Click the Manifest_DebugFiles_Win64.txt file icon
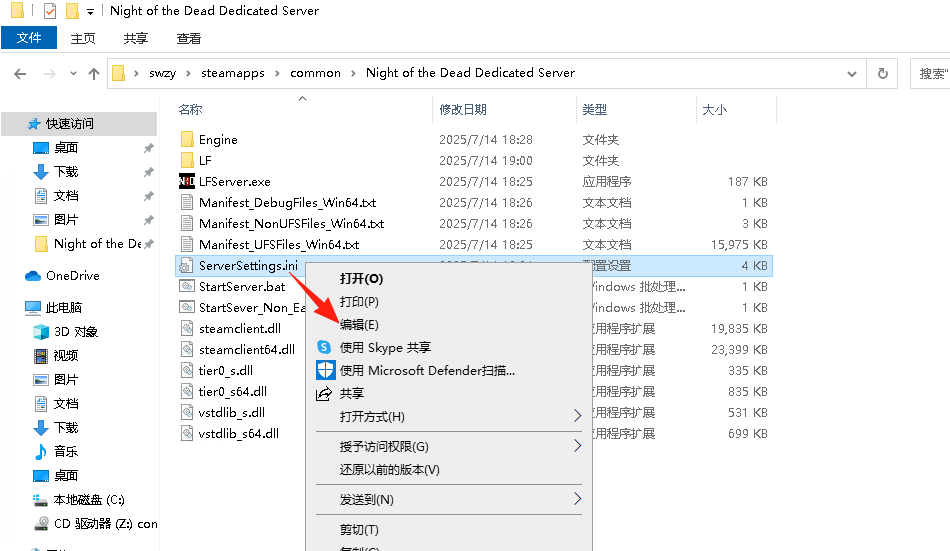Screen dimensions: 950x551 (x=187, y=202)
